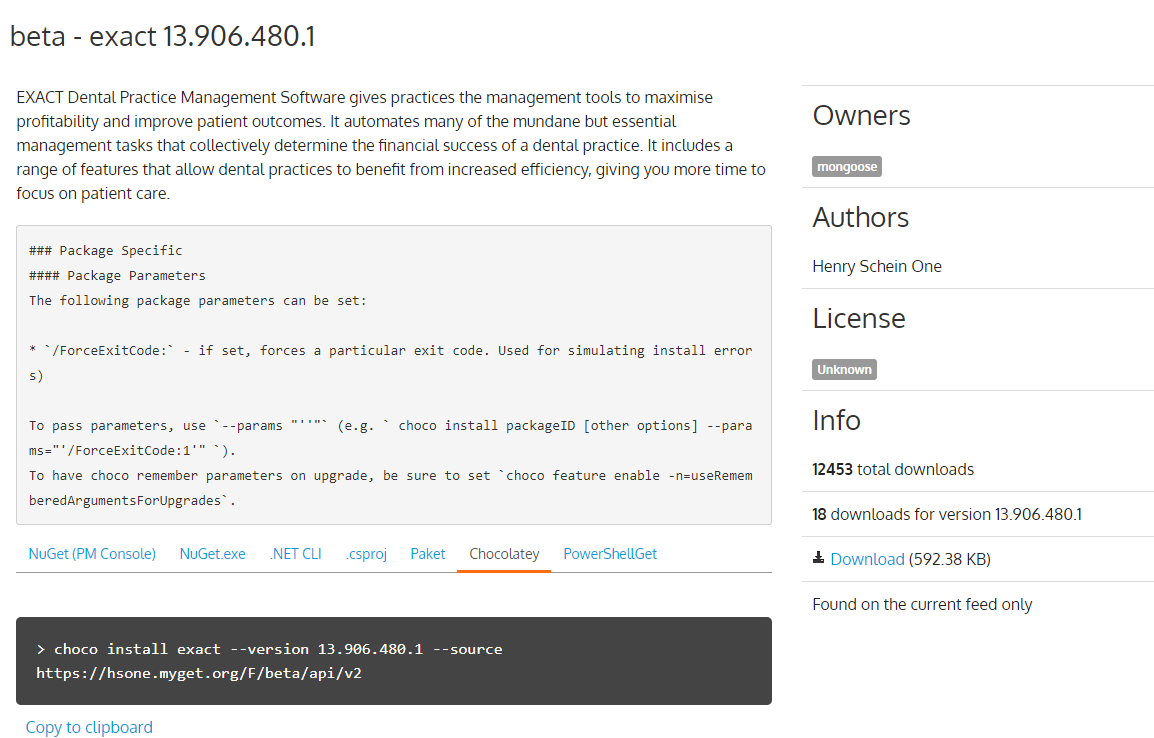Click the package title beta - exact 13.906.480.1
Image resolution: width=1154 pixels, height=738 pixels.
[x=163, y=36]
